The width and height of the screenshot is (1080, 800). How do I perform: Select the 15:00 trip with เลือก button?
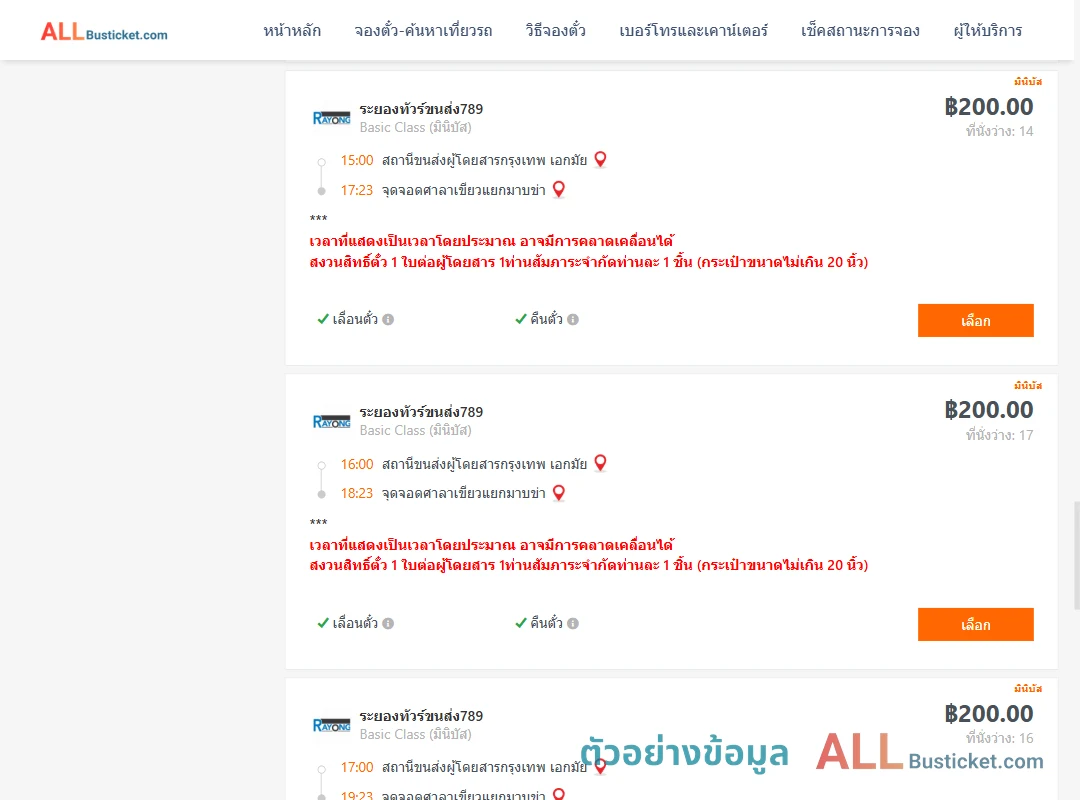(975, 320)
